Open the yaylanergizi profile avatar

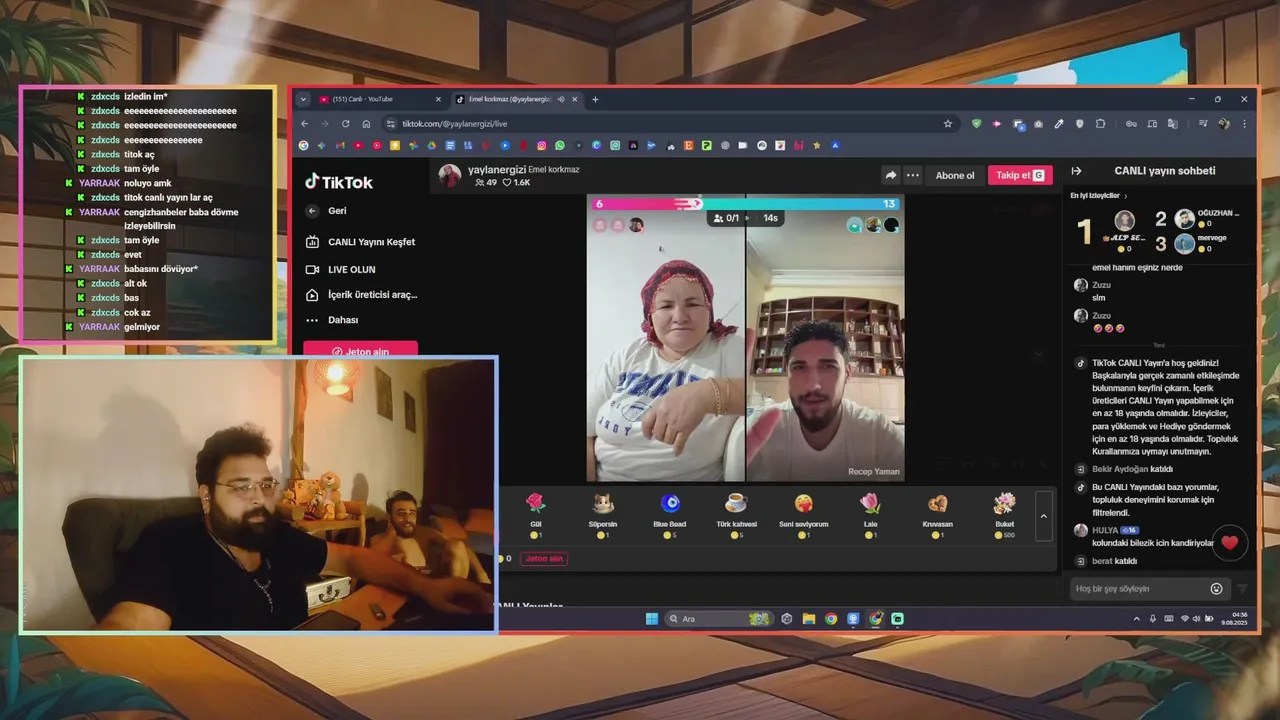[450, 175]
